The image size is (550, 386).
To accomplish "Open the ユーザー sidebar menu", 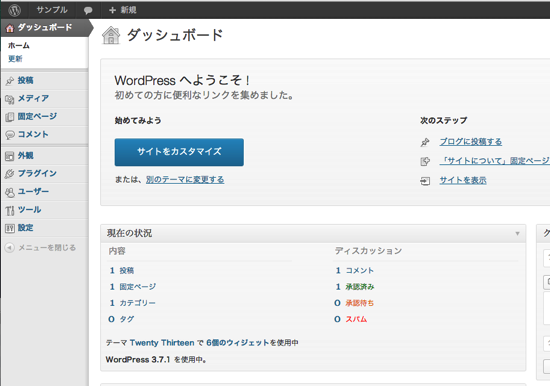I will point(33,191).
